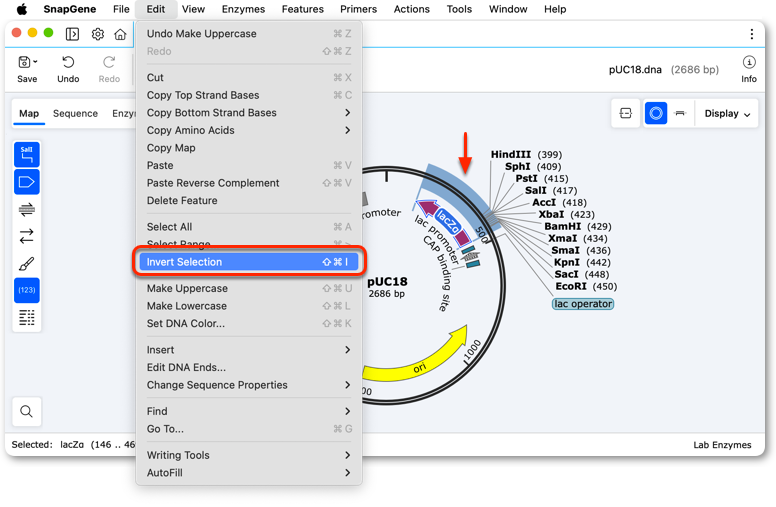Open the Window menu
The height and width of the screenshot is (507, 776).
pos(508,9)
